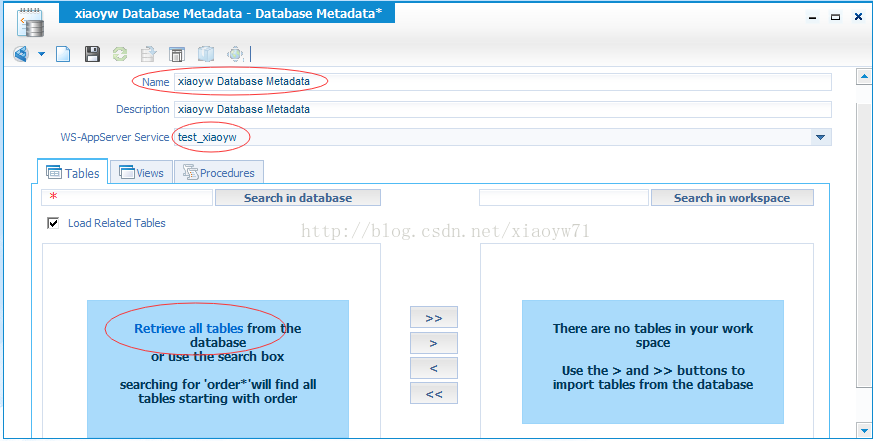
Task: Open the dropdown arrow beside the back icon
Action: pyautogui.click(x=41, y=54)
